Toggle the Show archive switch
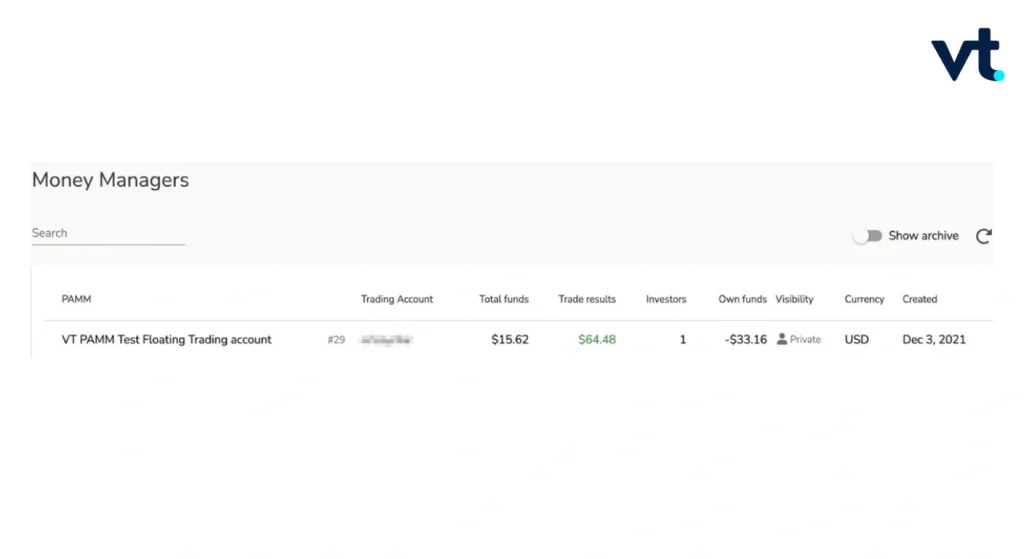1024x559 pixels. tap(868, 236)
